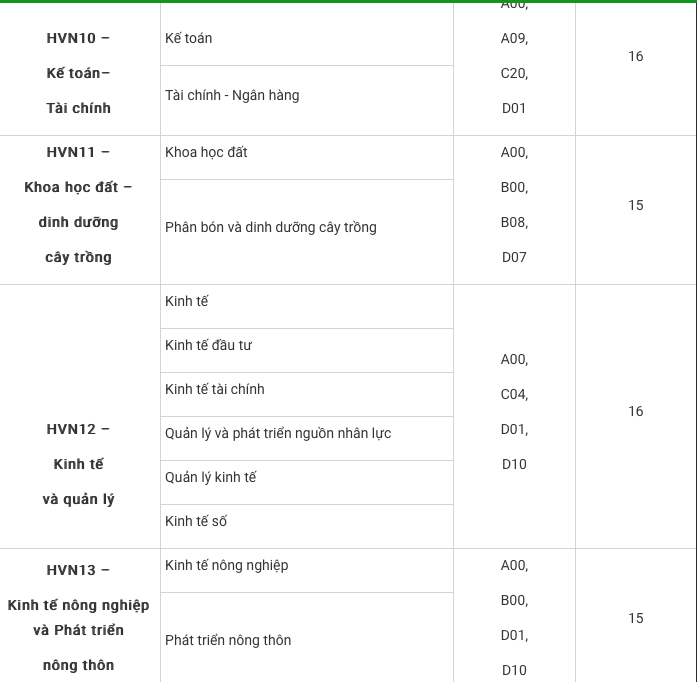The width and height of the screenshot is (697, 682).
Task: Click the 'Kinh tế tài chính' row
Action: 215,390
